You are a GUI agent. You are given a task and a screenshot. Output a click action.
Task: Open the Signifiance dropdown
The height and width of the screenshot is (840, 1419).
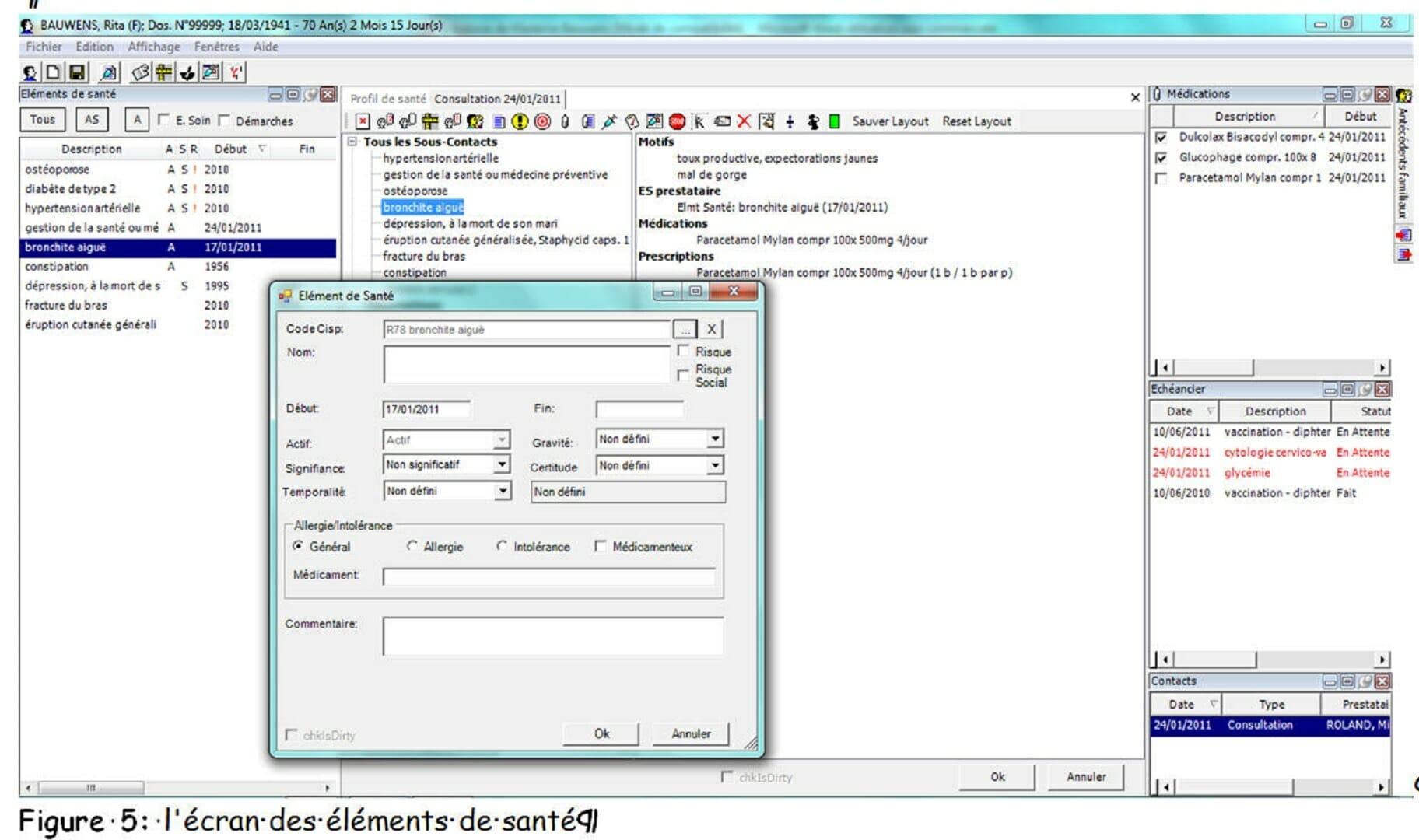tap(502, 464)
